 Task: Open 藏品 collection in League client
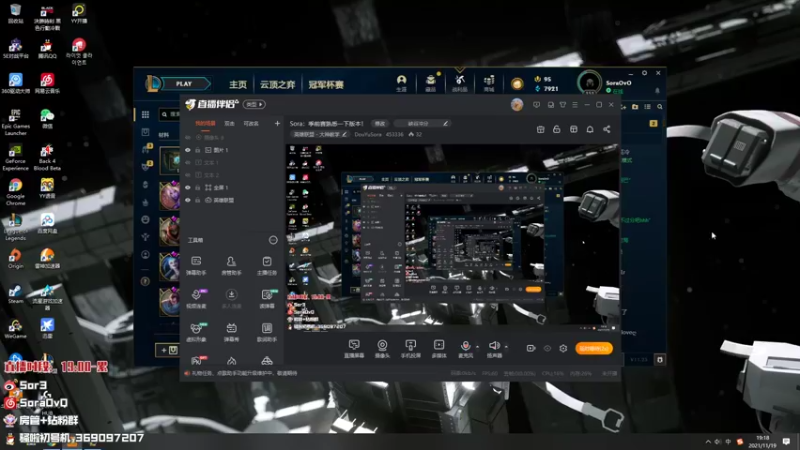(431, 83)
